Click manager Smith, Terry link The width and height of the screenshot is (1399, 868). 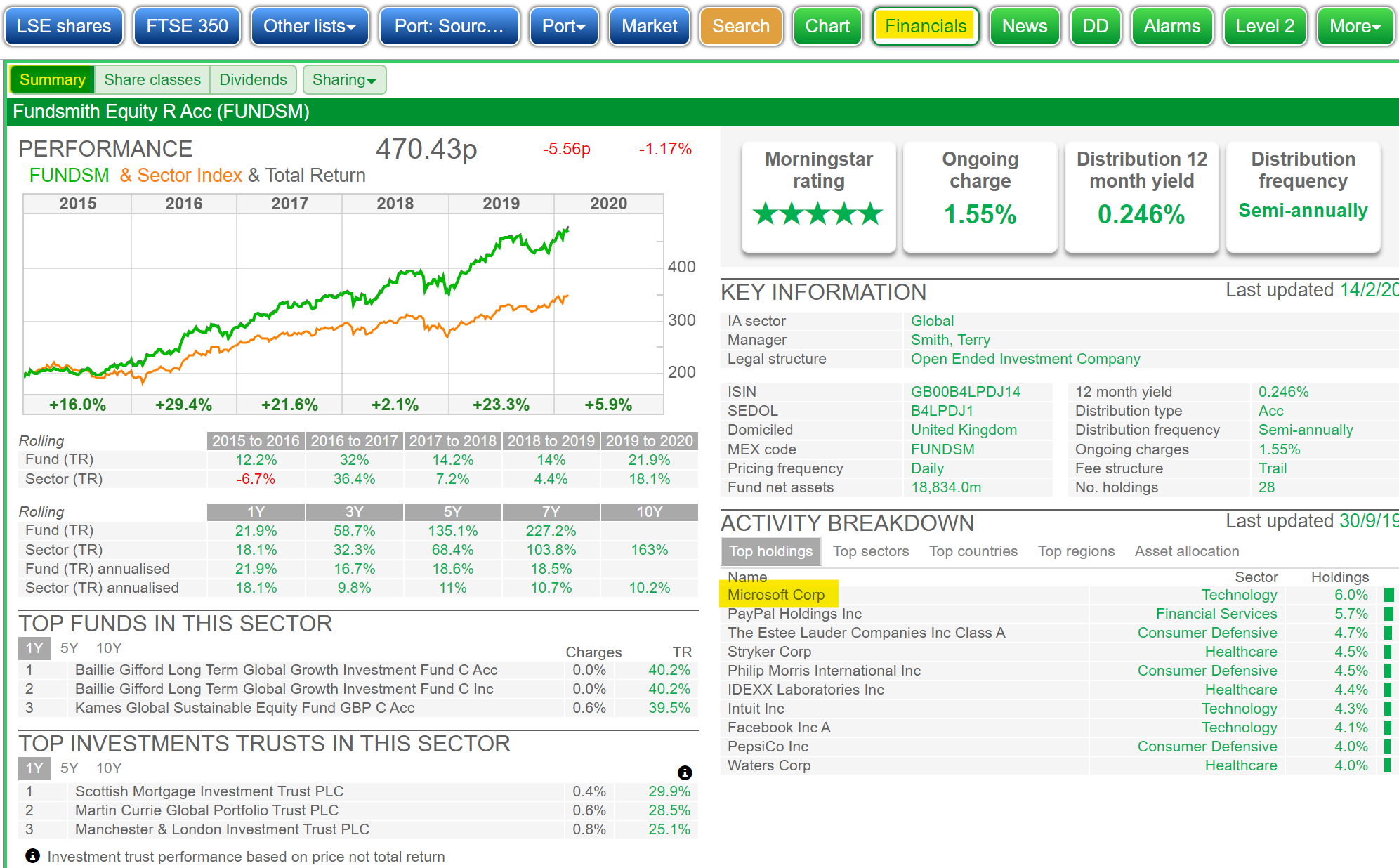tap(950, 340)
